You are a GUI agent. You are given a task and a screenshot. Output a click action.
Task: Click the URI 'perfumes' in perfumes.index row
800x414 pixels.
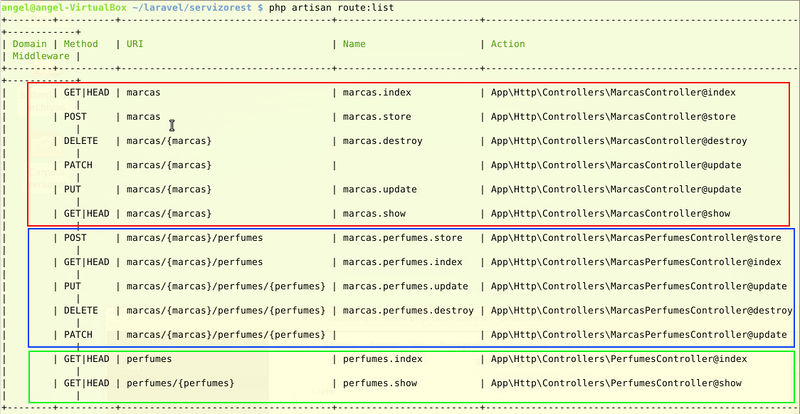coord(149,359)
